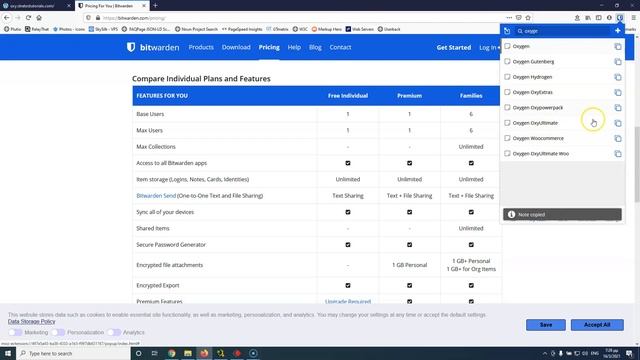Select the Pricing For You Bitwarden tab

pos(111,6)
